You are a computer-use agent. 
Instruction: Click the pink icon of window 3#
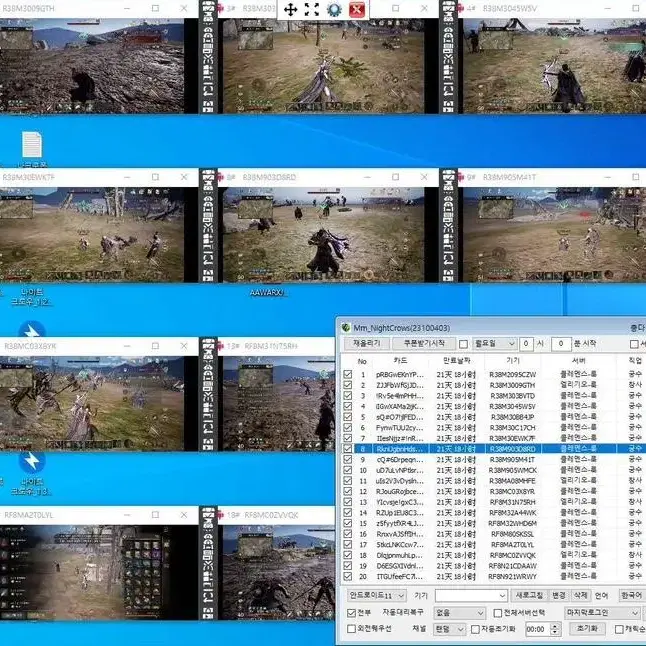[x=221, y=8]
